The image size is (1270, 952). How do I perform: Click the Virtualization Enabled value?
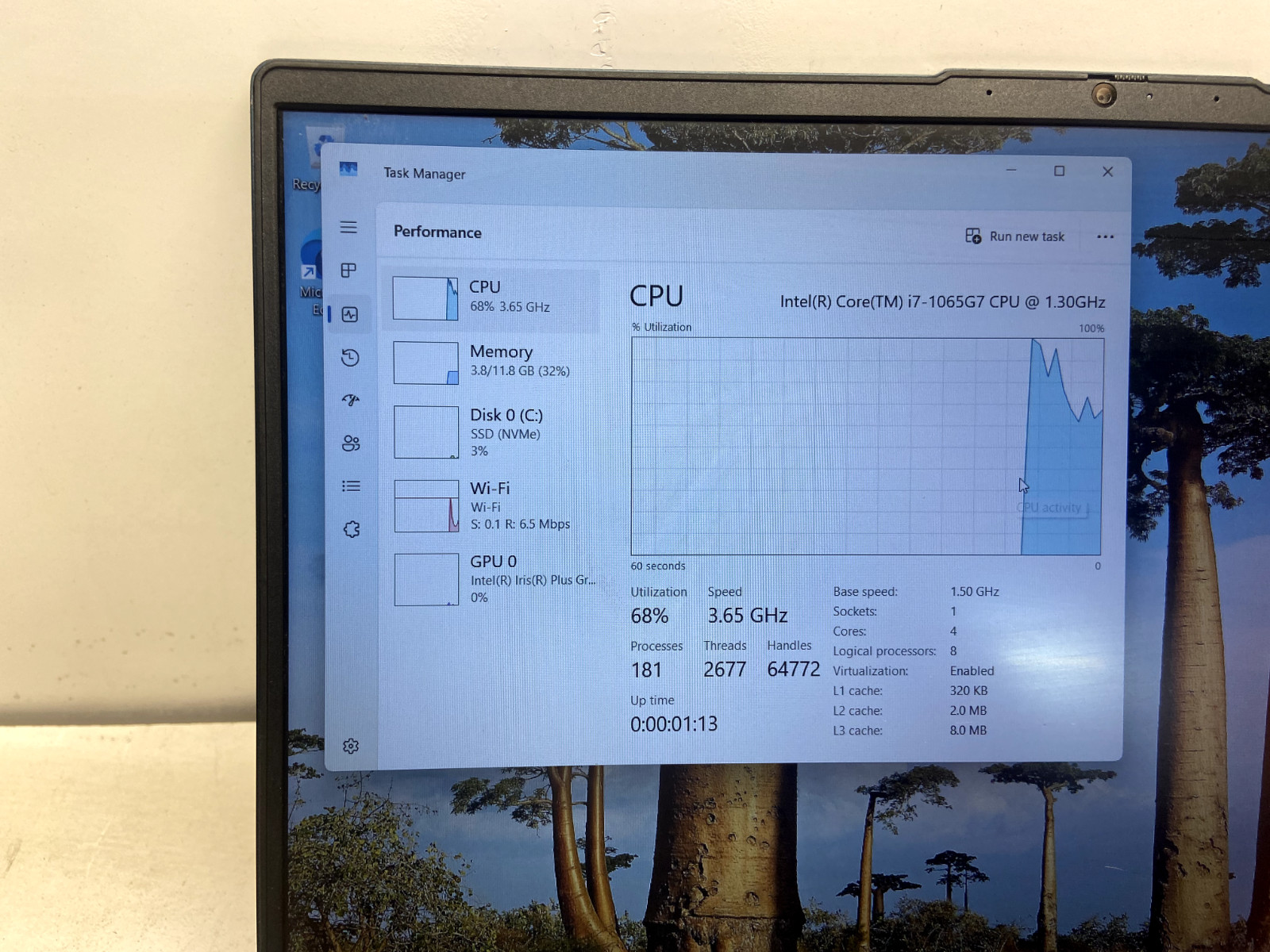click(972, 671)
